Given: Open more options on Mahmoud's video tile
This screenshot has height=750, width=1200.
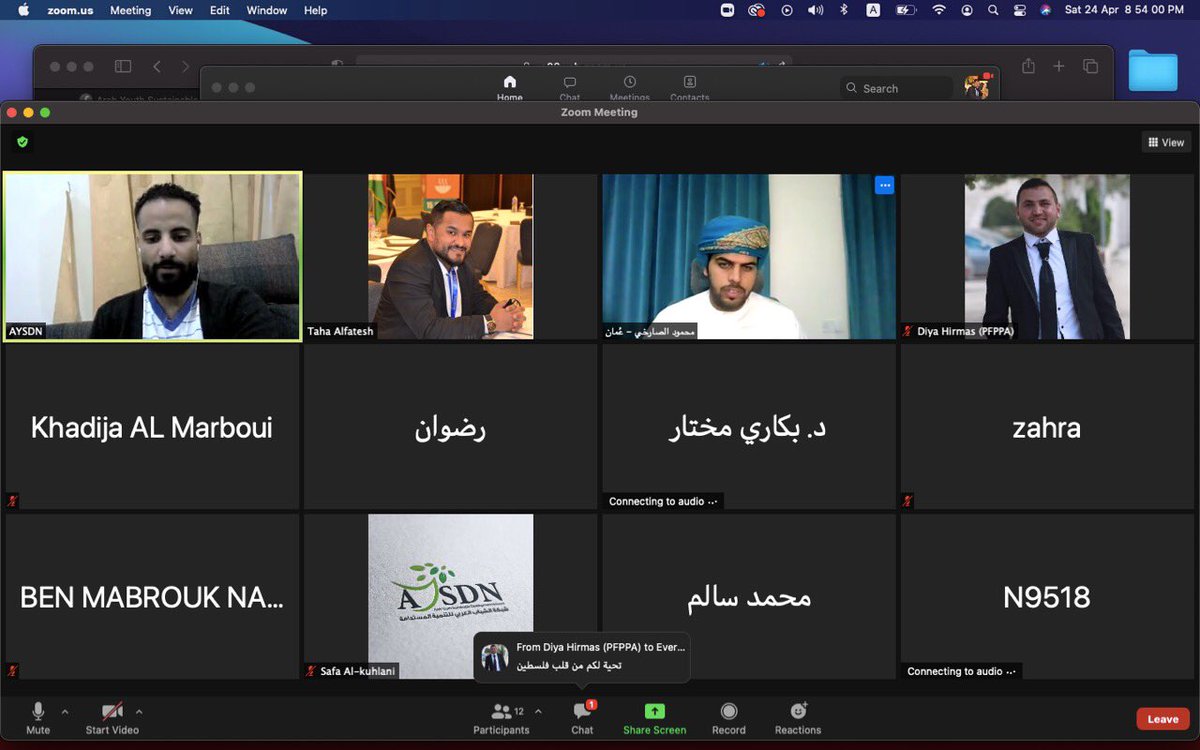Looking at the screenshot, I should pyautogui.click(x=884, y=185).
